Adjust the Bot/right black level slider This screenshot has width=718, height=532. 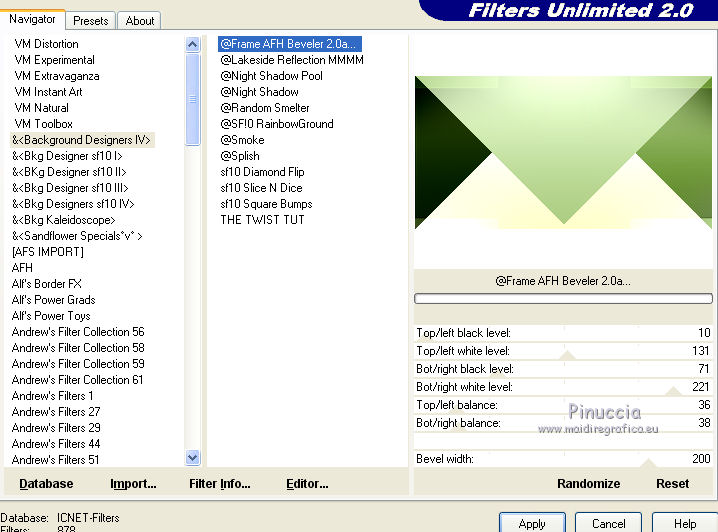tap(563, 369)
